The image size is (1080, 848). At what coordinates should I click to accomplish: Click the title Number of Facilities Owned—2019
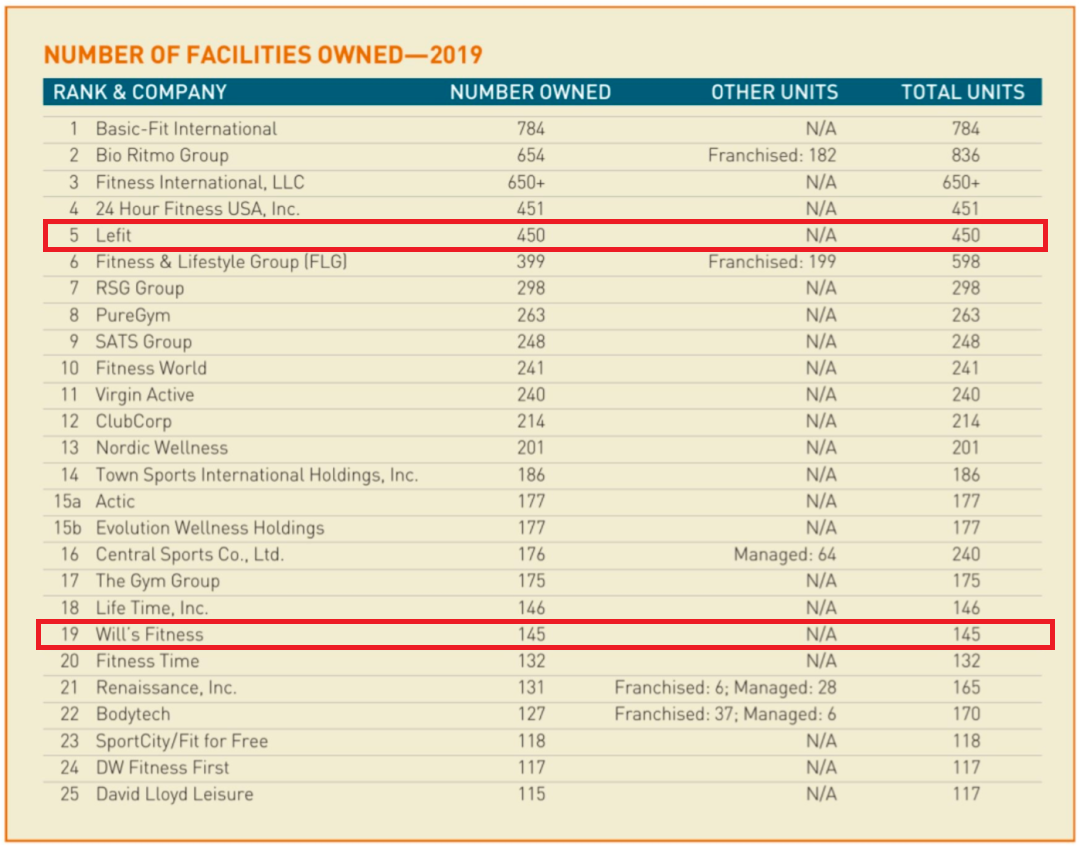point(263,55)
